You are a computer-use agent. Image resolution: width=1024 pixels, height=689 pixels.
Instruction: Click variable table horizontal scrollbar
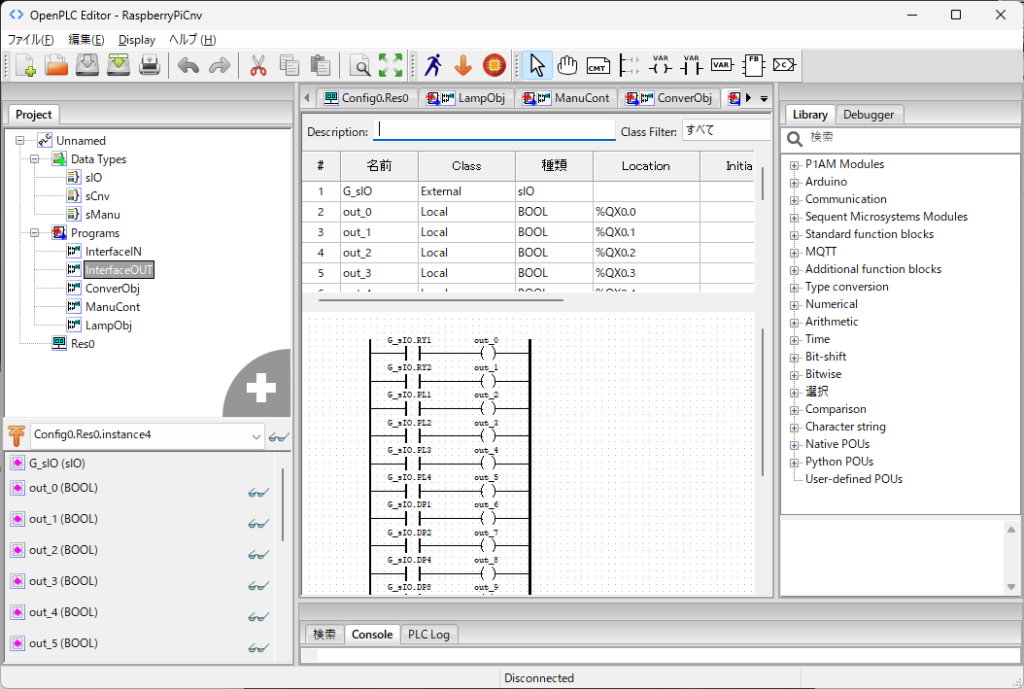[x=441, y=300]
